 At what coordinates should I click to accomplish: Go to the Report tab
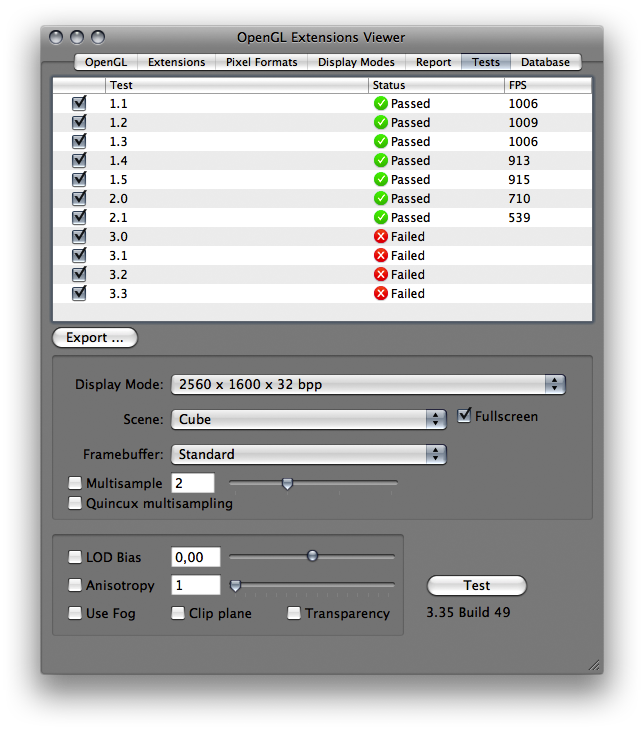click(x=434, y=62)
